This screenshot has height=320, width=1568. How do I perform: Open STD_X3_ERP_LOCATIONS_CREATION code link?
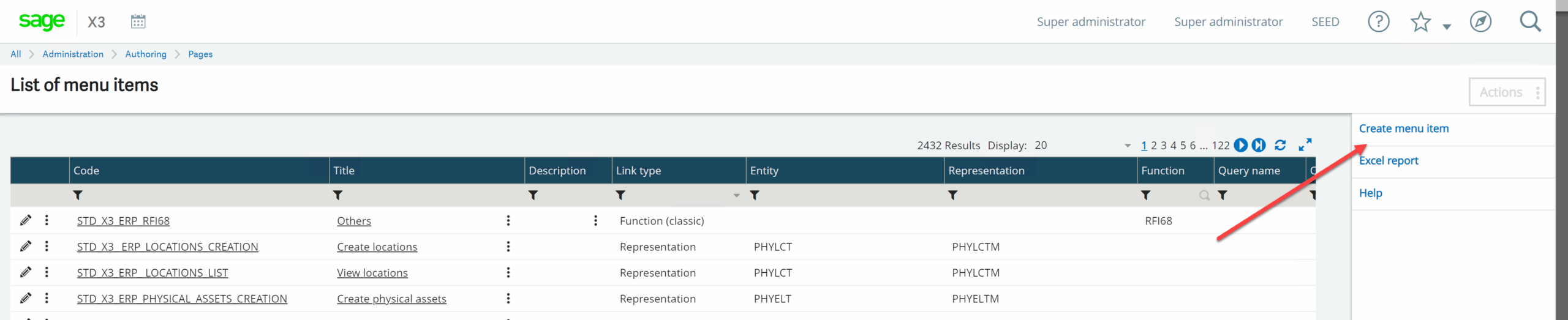(168, 247)
